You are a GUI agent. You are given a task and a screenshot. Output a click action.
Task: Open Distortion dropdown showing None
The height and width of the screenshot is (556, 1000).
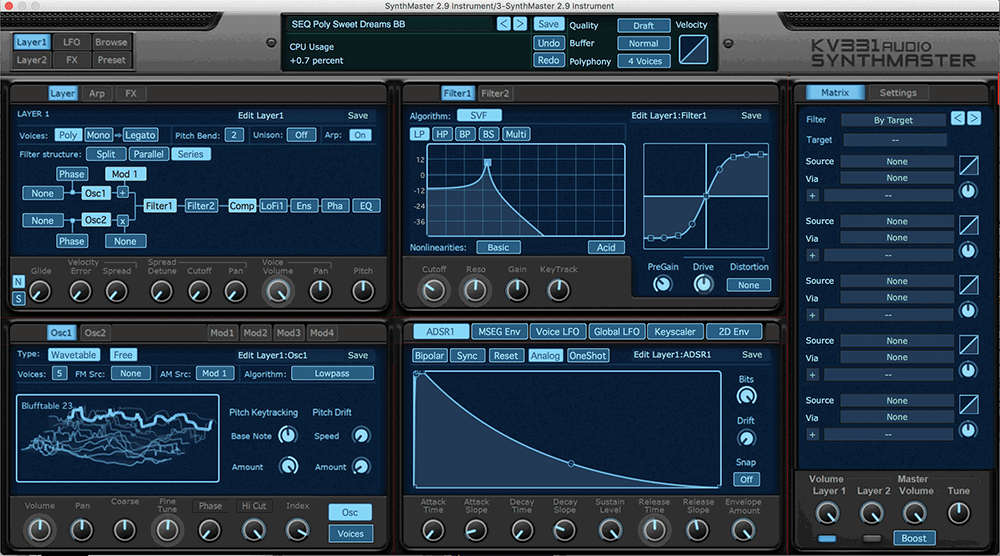(748, 285)
